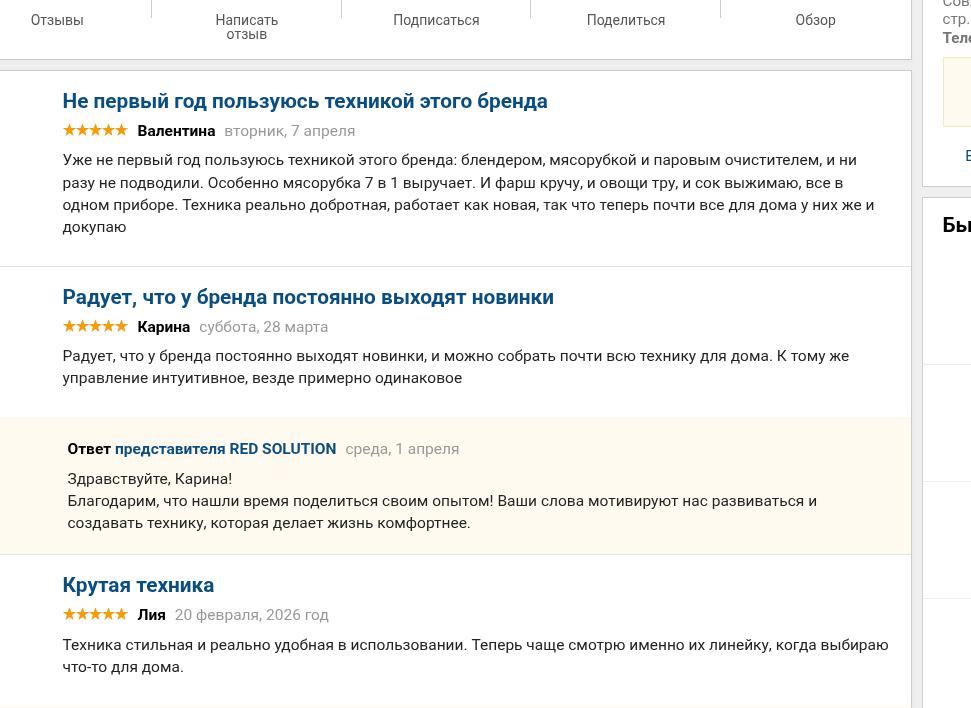Image resolution: width=971 pixels, height=708 pixels.
Task: Open review "Радует, что у бренда" title
Action: 308,297
